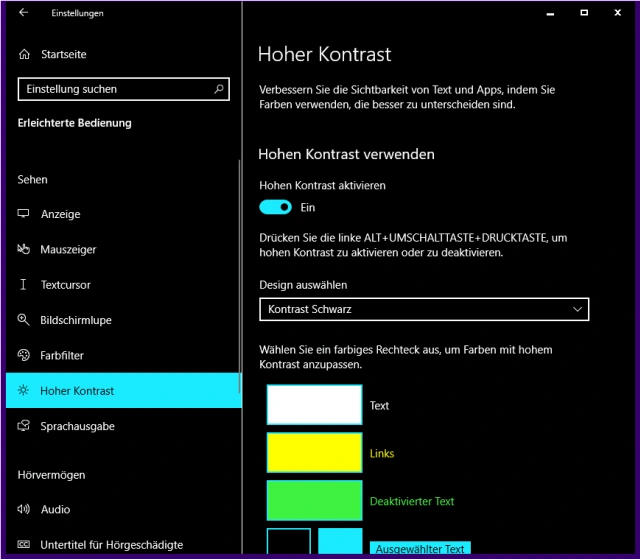
Task: Click the Ein toggle label
Action: 308,207
